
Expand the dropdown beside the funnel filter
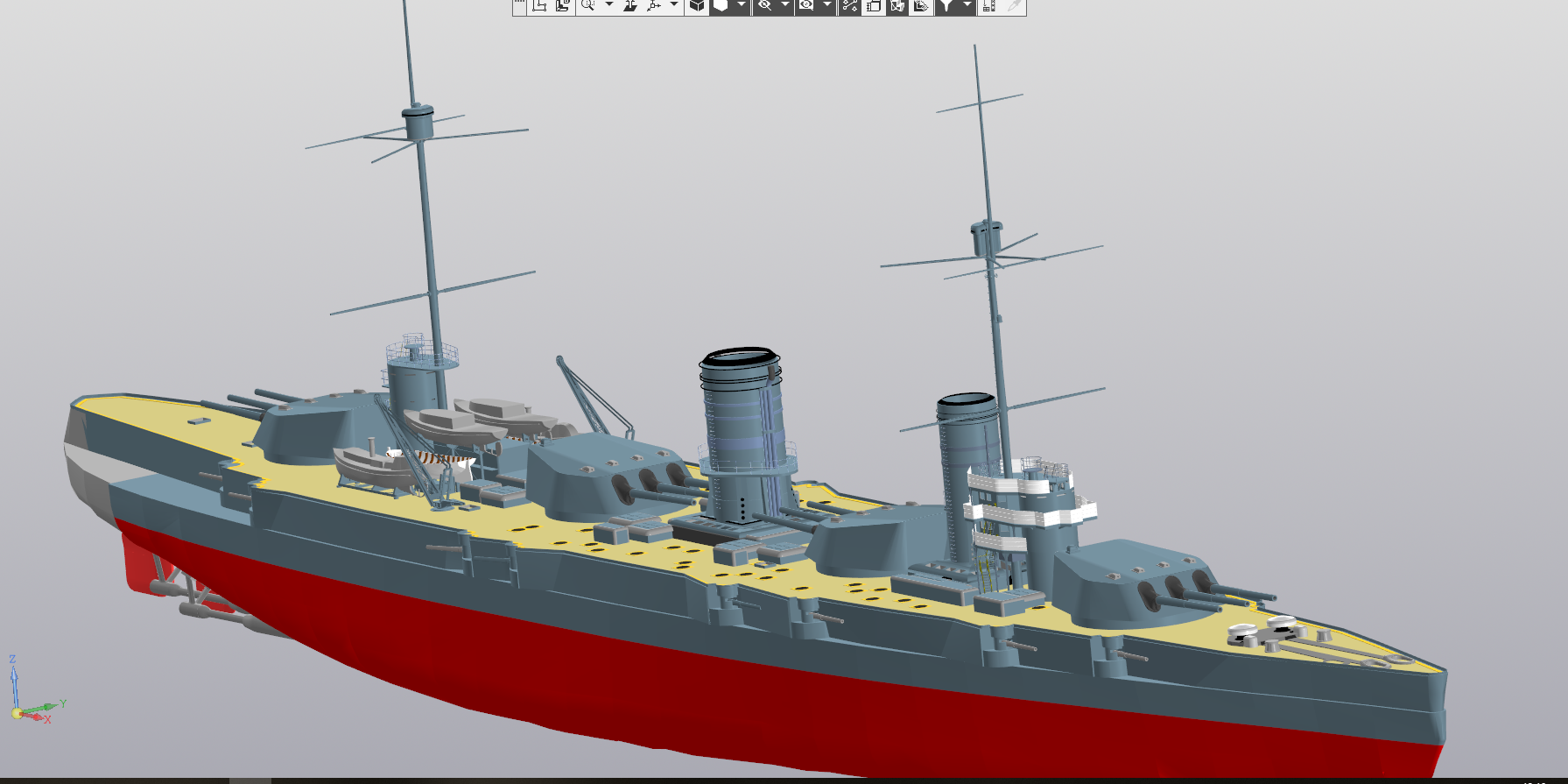(967, 5)
